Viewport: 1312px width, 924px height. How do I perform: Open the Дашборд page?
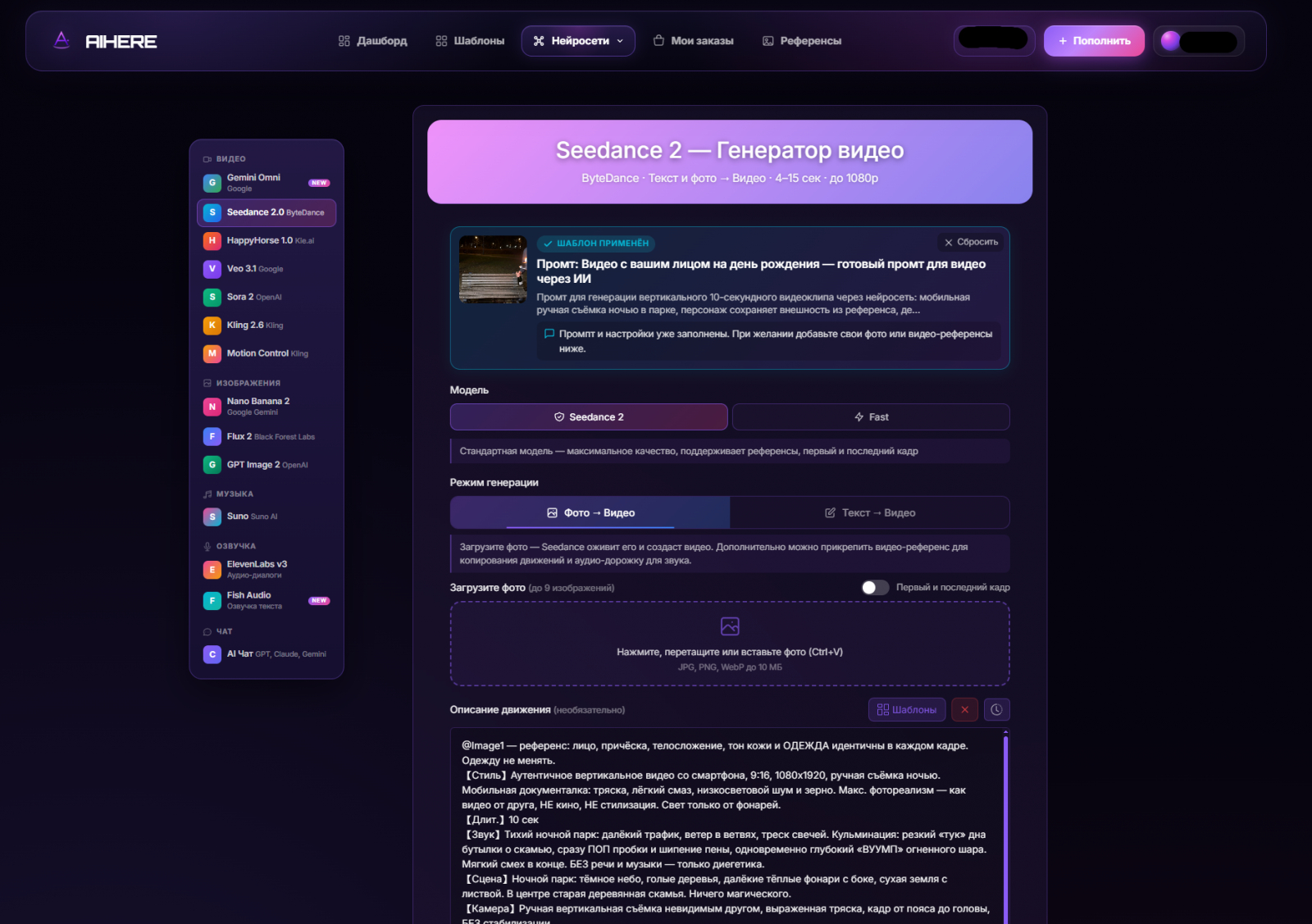[373, 41]
